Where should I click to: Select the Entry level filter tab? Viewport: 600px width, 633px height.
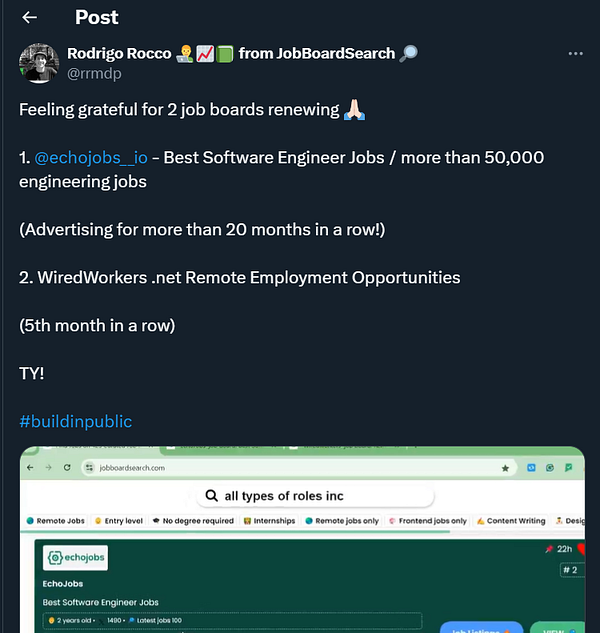[x=118, y=521]
